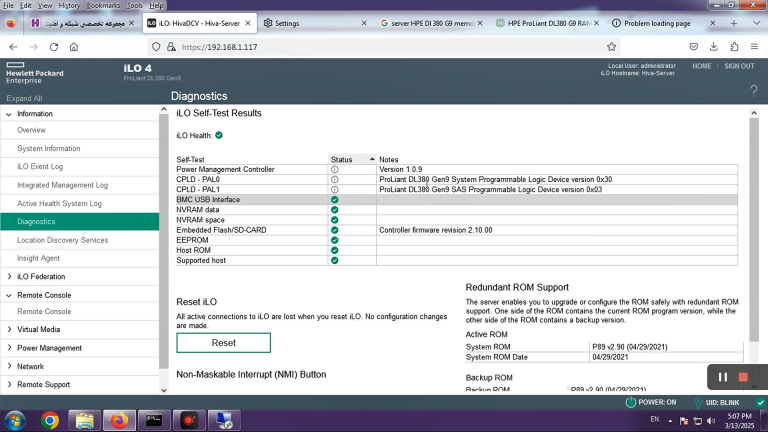
Task: Expand the Power Management section
Action: click(9, 348)
